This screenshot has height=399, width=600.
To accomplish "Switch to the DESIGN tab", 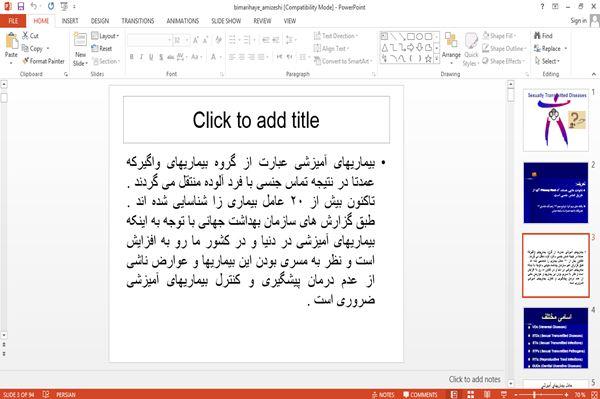I will click(100, 21).
